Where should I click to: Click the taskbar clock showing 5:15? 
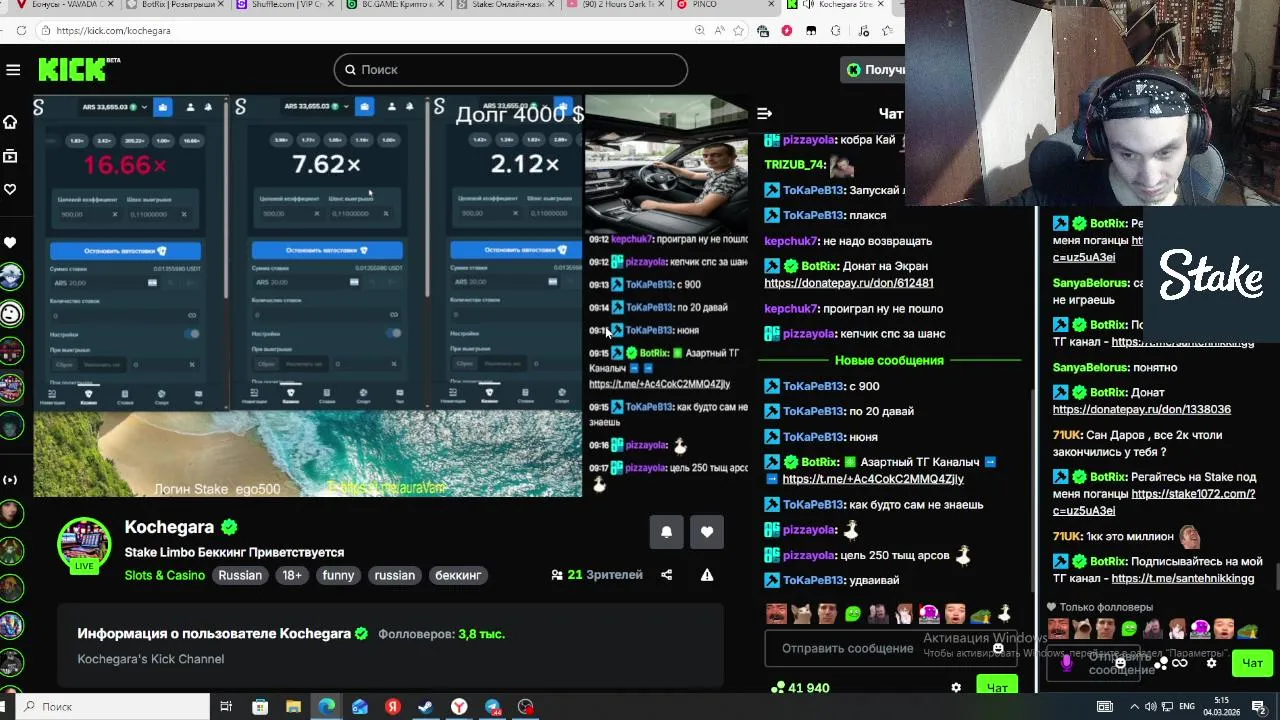[x=1221, y=706]
